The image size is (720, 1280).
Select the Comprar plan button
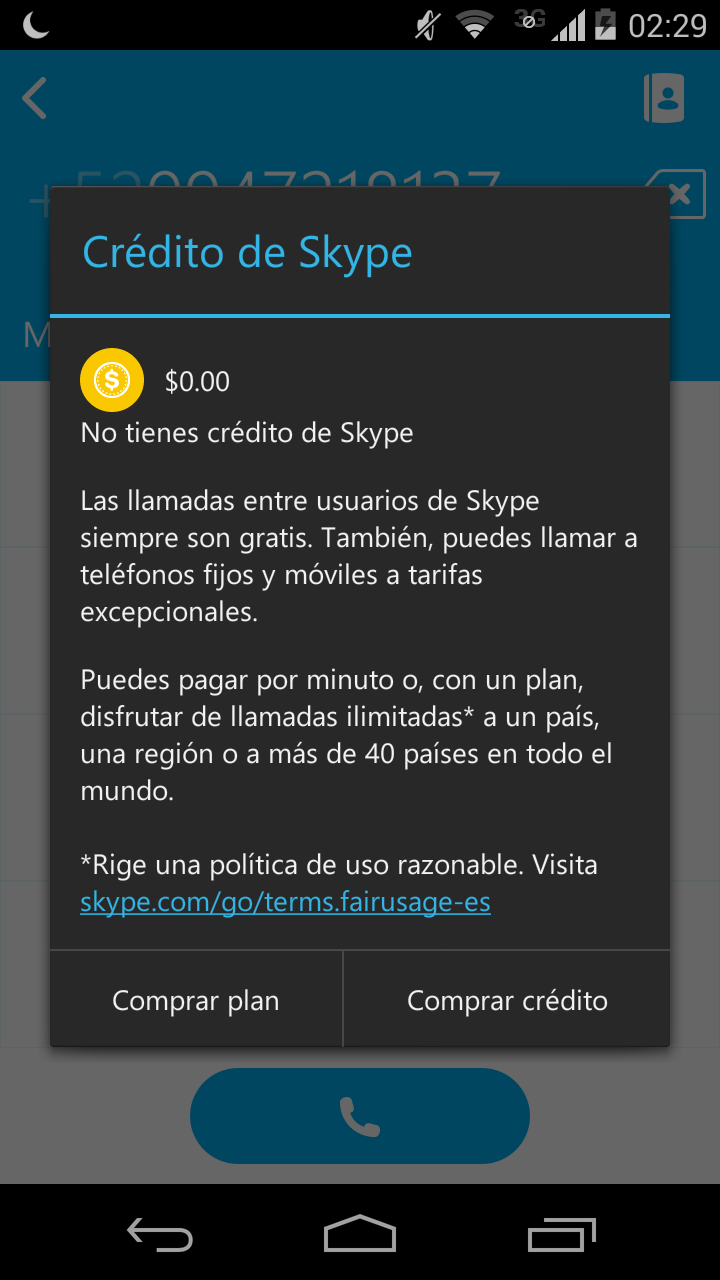pyautogui.click(x=196, y=1000)
